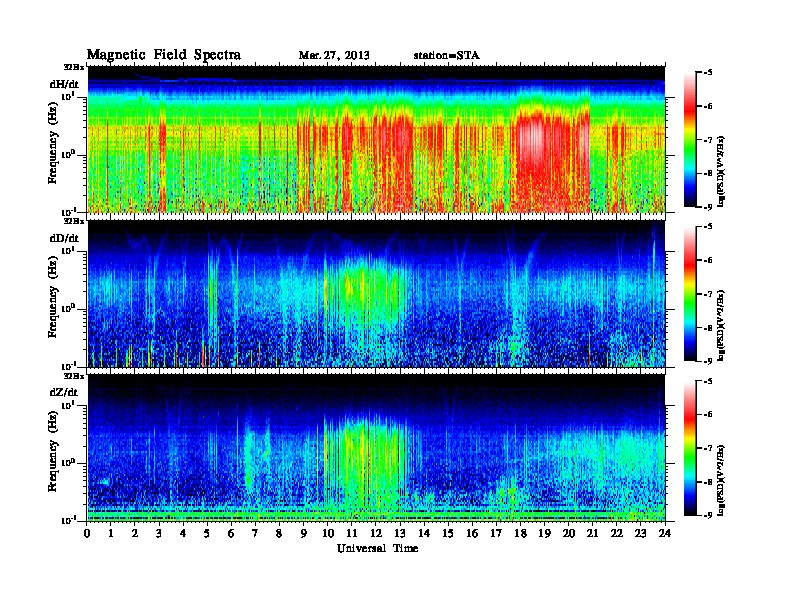792x612 pixels.
Task: Click hour "20" on the time axis
Action: [569, 533]
